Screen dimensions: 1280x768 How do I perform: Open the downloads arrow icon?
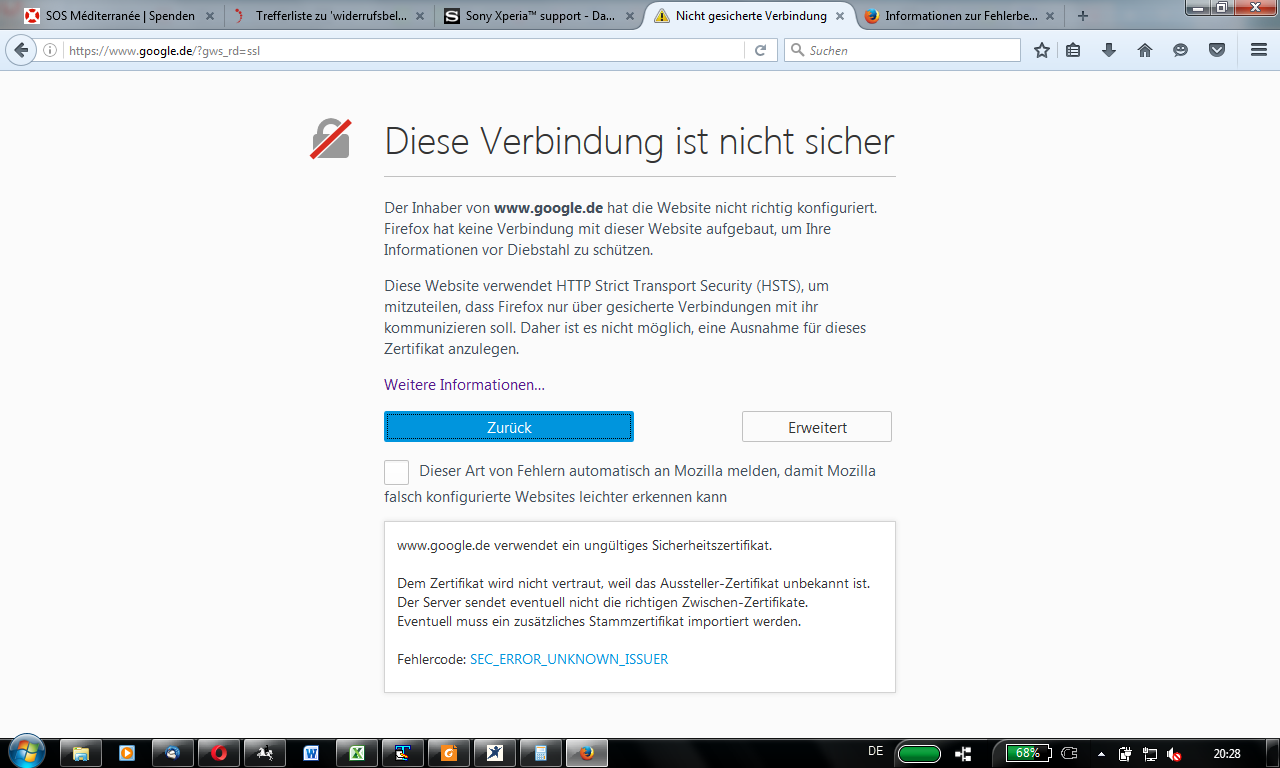click(x=1108, y=50)
